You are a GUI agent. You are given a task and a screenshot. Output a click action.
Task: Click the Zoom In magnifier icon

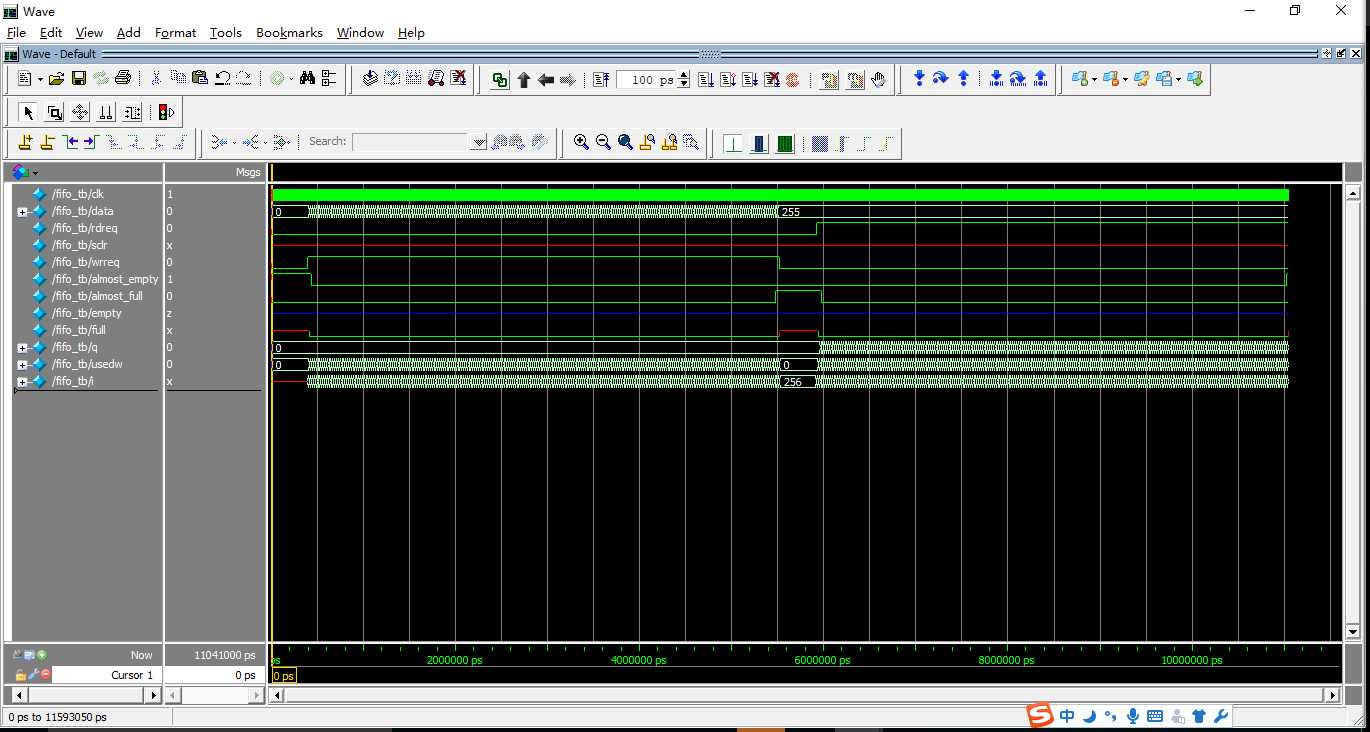[x=581, y=142]
